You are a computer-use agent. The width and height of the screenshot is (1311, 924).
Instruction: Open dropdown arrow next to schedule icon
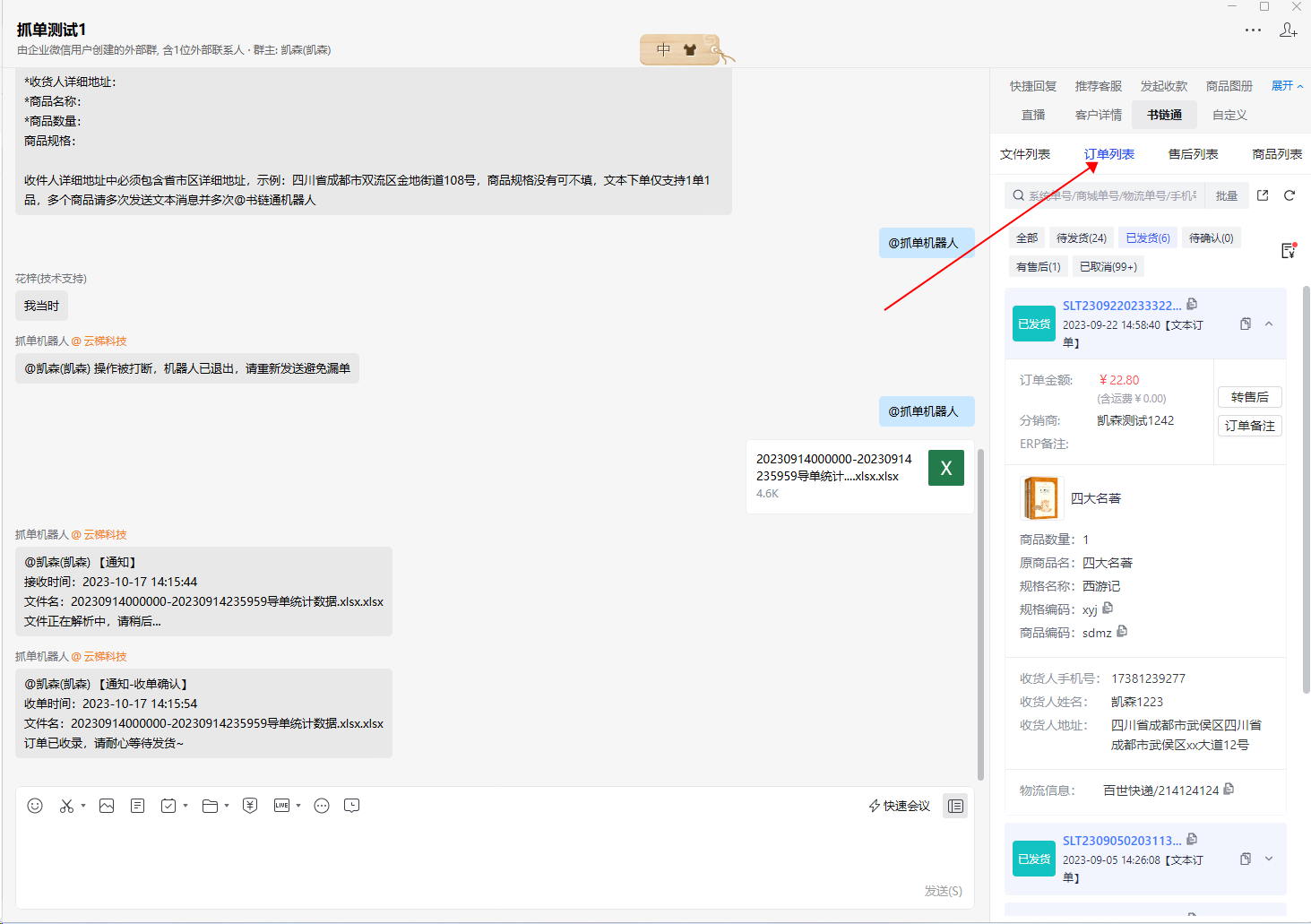(185, 806)
